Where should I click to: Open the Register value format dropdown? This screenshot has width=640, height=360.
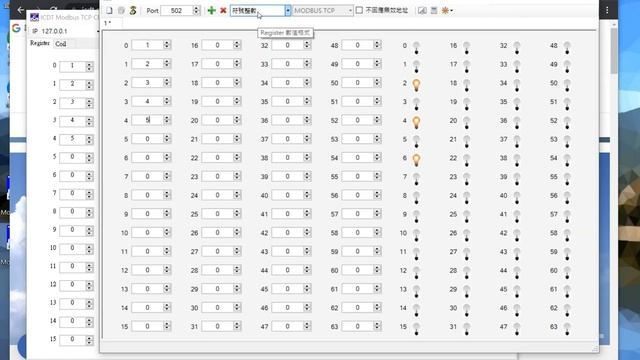288,11
